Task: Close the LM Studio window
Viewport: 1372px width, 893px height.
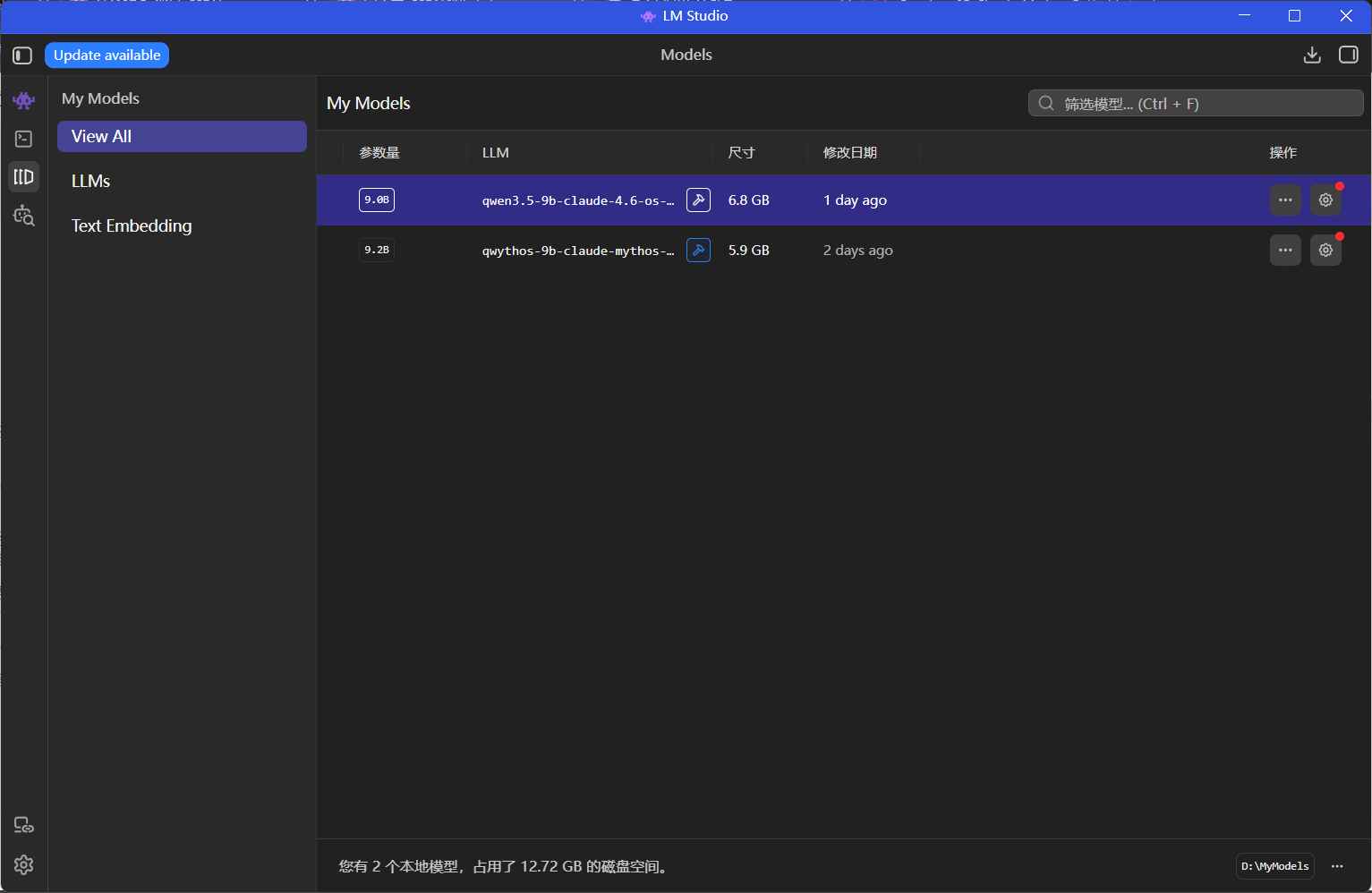Action: [1346, 16]
